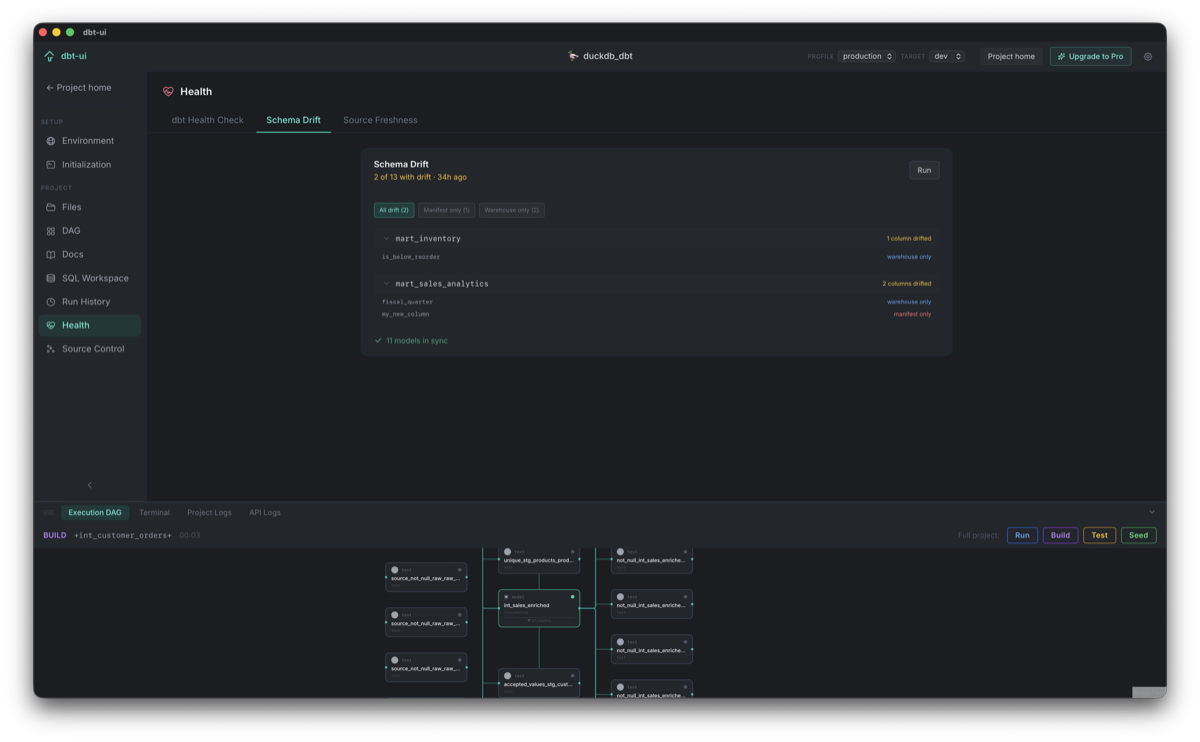Click the Project home button in top bar
Viewport: 1200px width, 742px height.
[x=1011, y=56]
